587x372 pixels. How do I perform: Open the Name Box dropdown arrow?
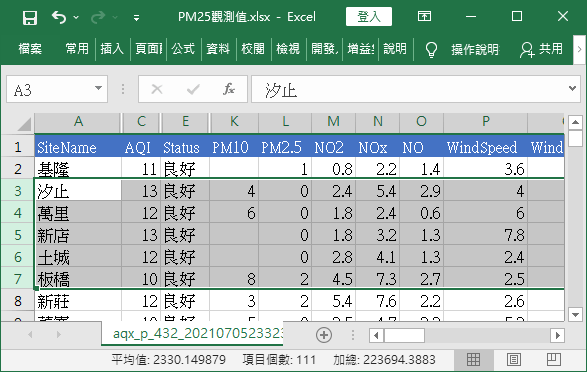point(98,89)
